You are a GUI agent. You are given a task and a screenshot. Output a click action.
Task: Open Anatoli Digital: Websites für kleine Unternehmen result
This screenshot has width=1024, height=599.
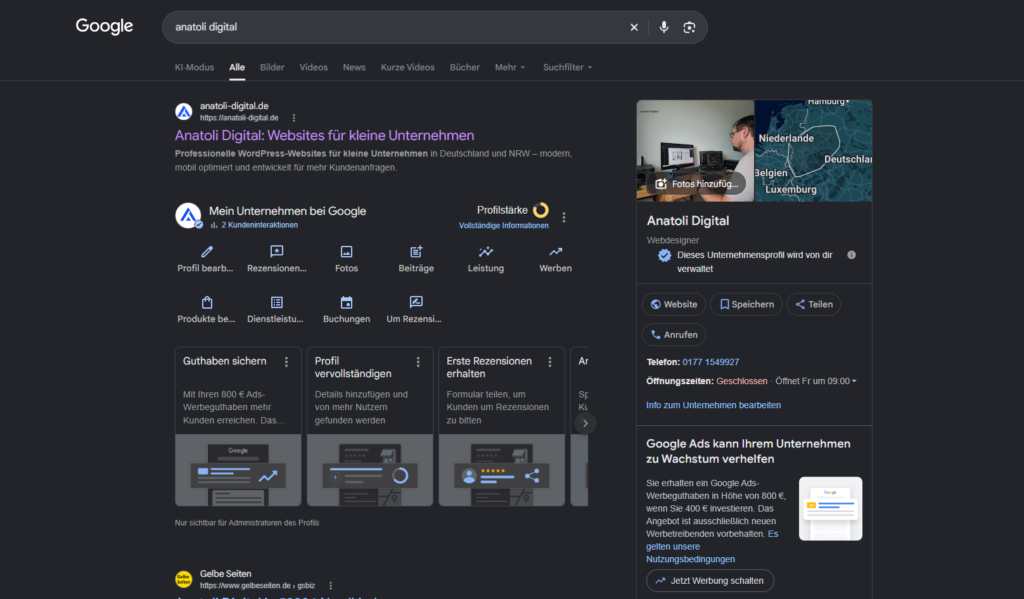(x=324, y=135)
